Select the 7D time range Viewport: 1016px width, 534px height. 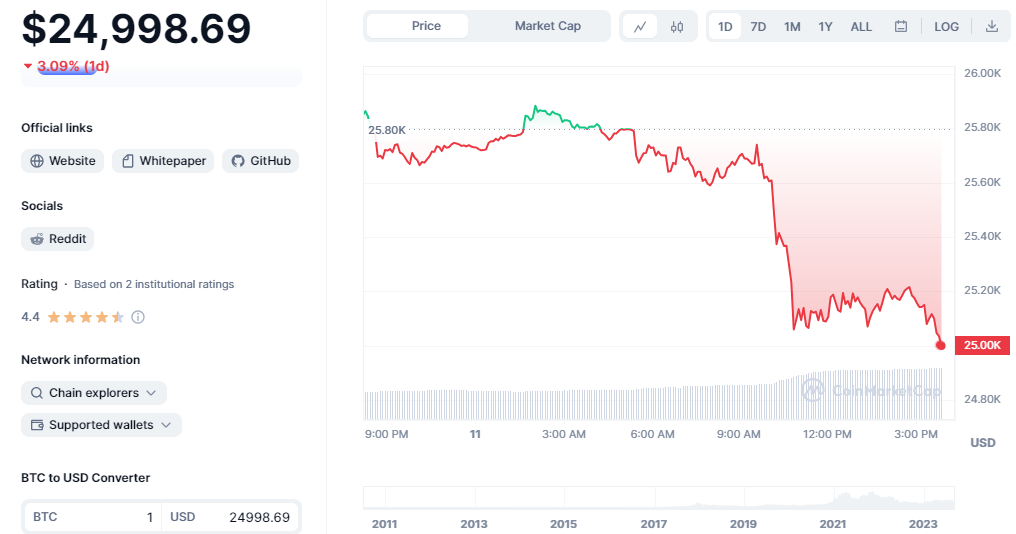pos(758,27)
